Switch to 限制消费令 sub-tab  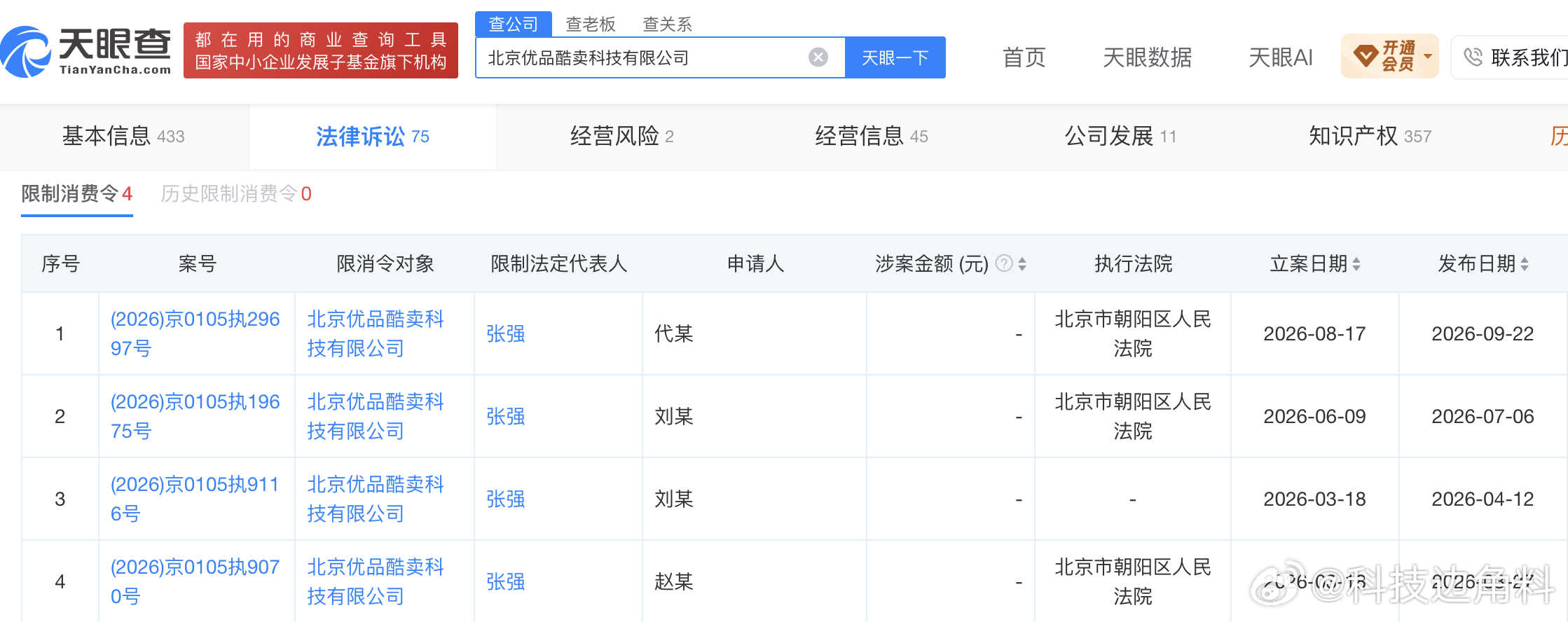click(x=77, y=193)
